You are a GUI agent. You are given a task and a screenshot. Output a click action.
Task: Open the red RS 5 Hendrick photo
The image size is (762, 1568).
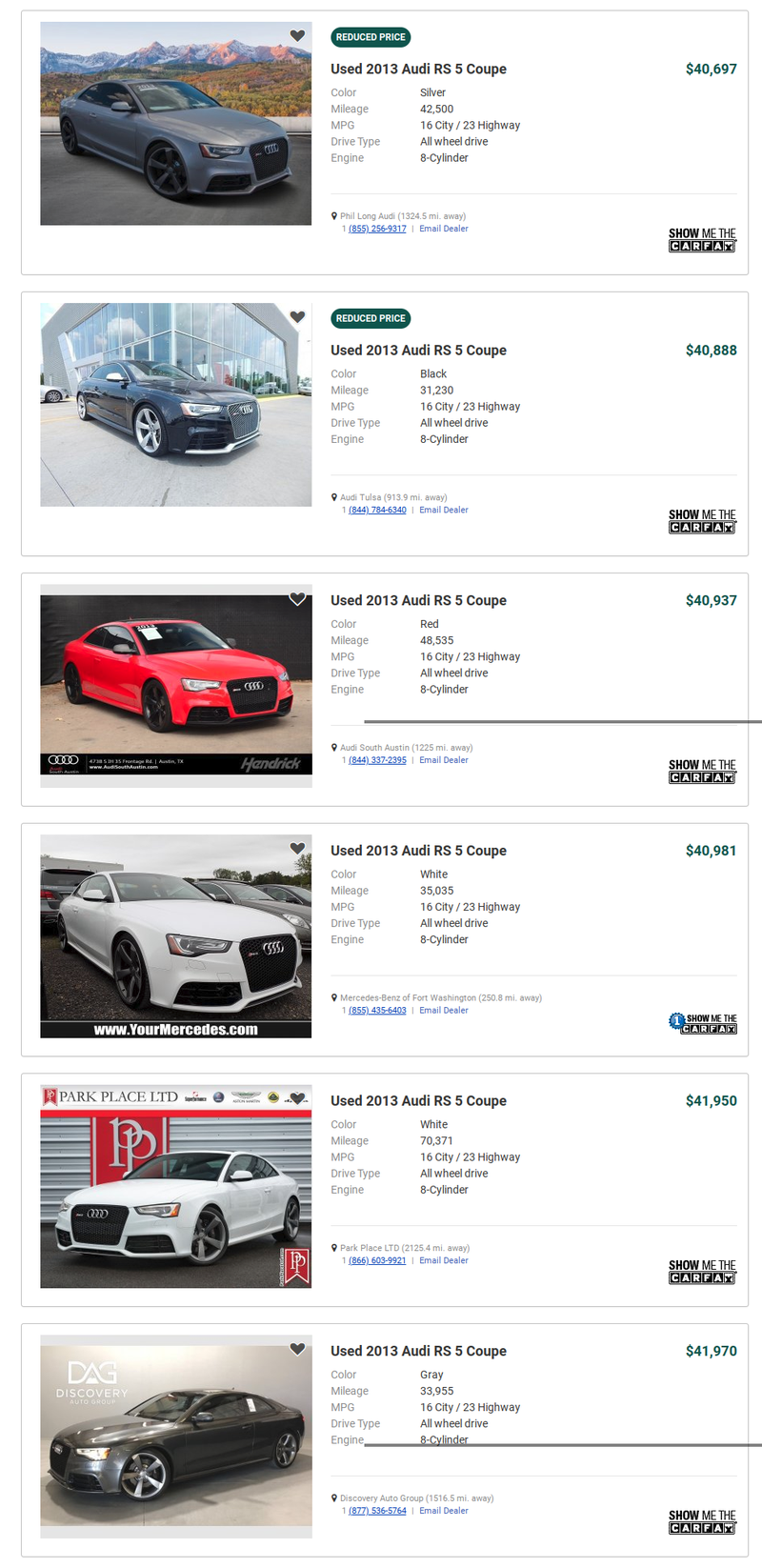tap(175, 686)
